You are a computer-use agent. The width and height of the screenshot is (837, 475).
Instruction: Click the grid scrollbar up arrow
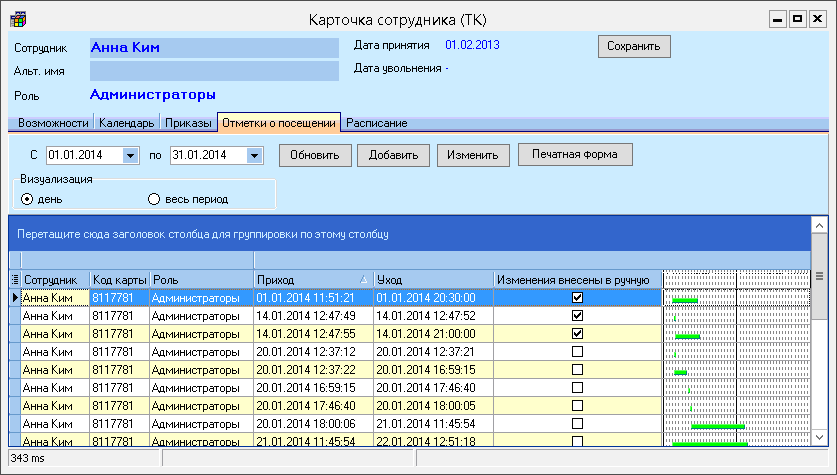(x=819, y=225)
